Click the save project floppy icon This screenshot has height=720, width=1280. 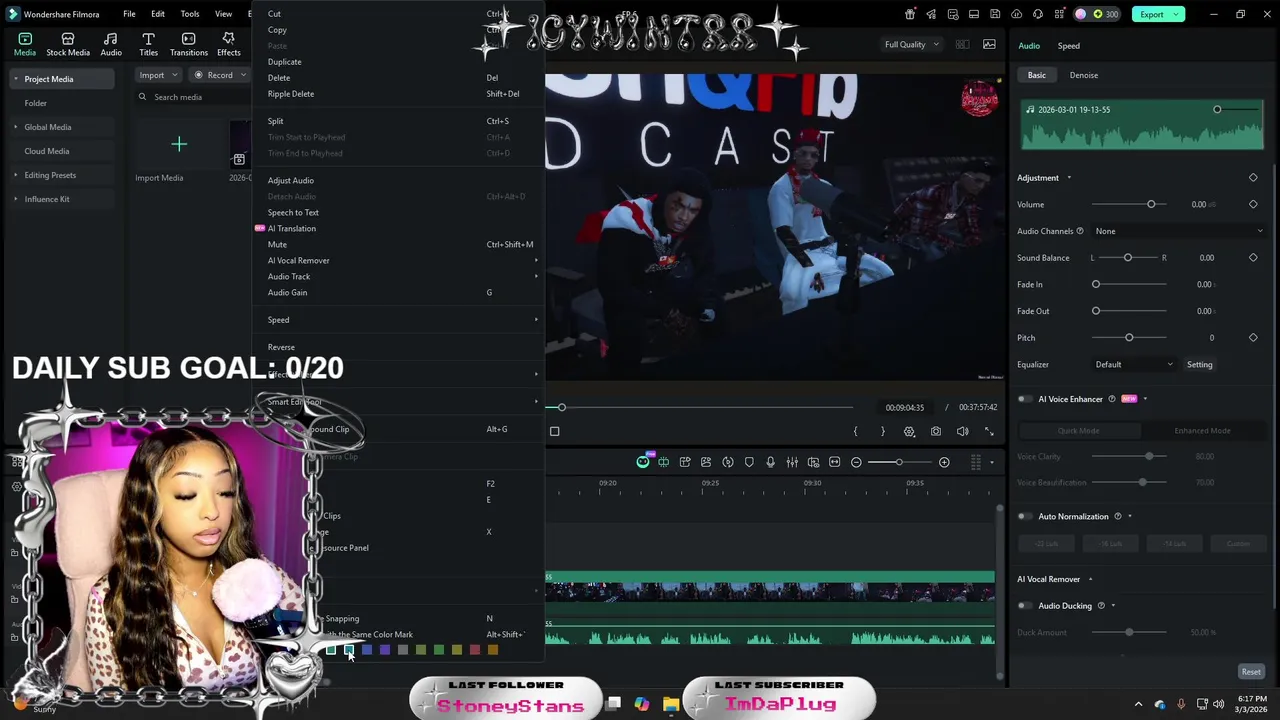[997, 14]
